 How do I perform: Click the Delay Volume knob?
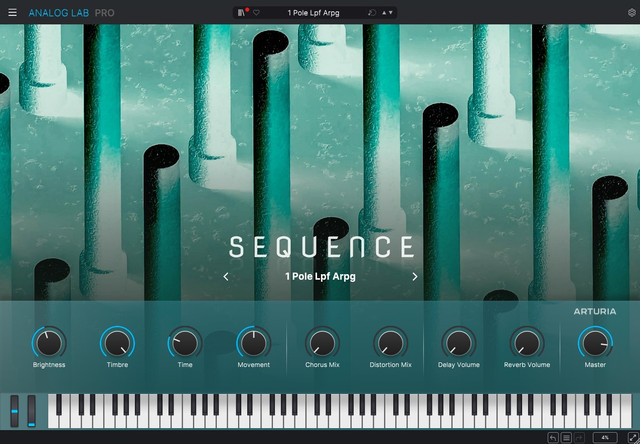pos(459,343)
